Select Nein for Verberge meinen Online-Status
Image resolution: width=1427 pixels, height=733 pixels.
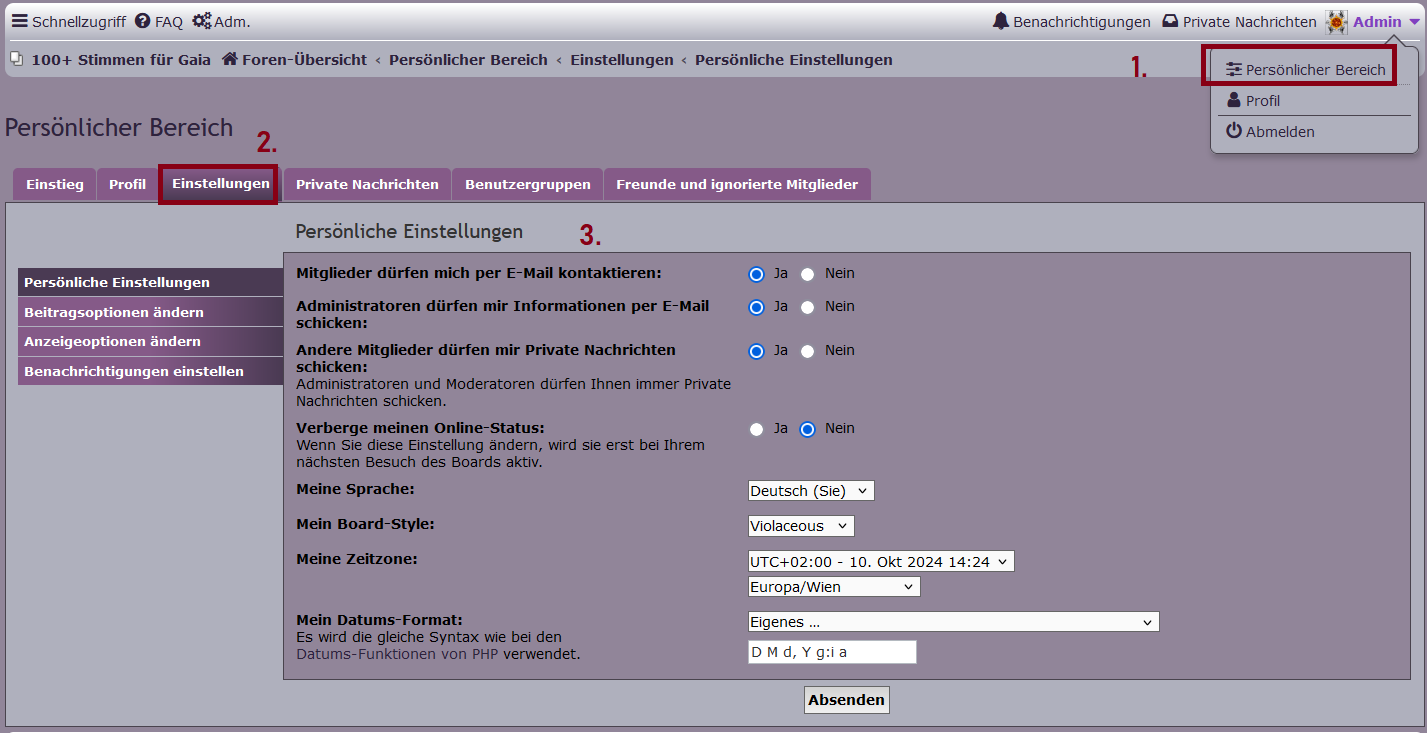click(808, 429)
